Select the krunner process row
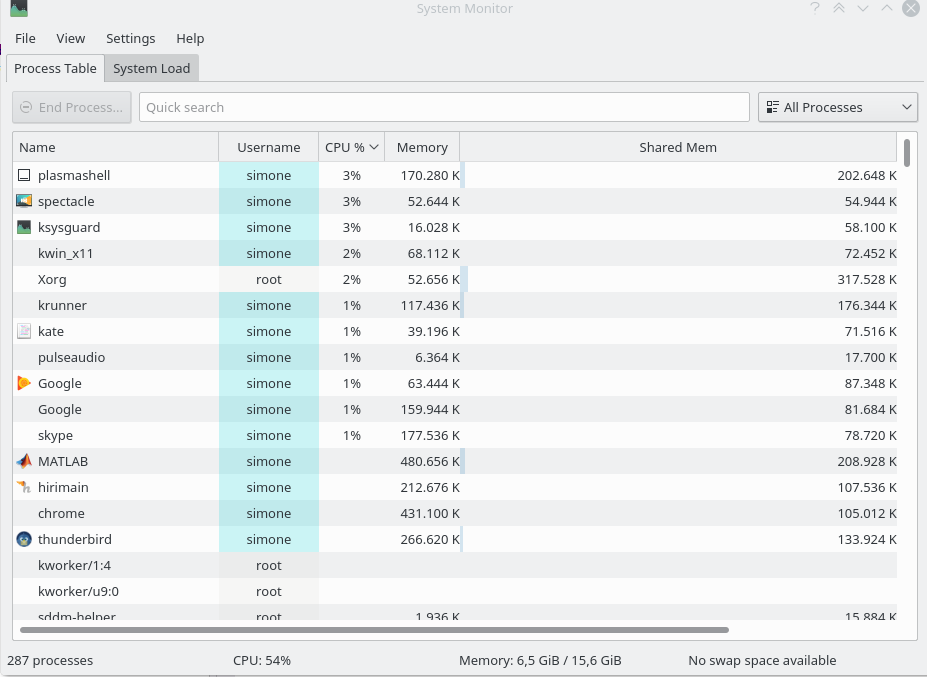 [455, 305]
